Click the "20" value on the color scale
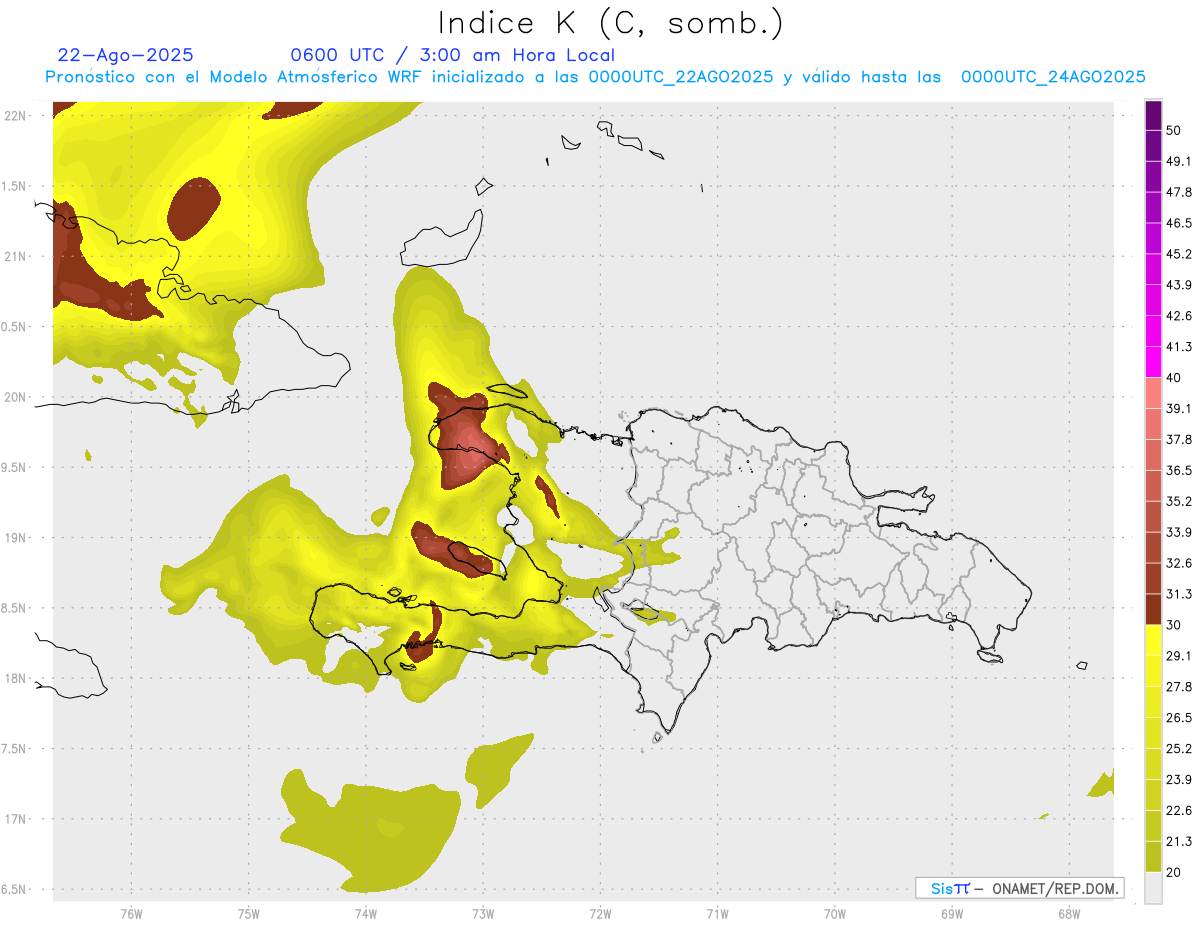Screen dimensions: 1200x927 [1173, 872]
